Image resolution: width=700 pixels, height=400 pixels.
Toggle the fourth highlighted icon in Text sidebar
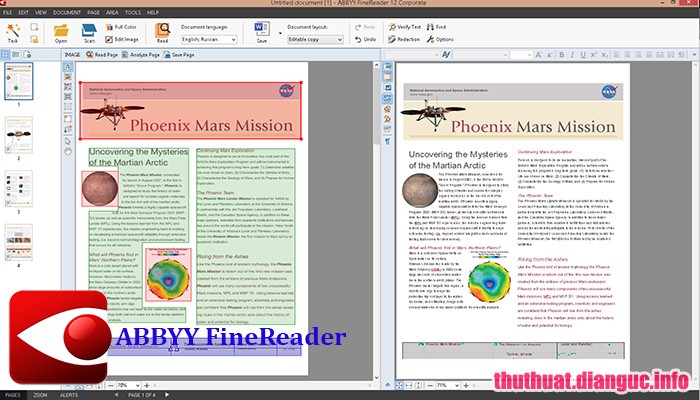[x=388, y=99]
